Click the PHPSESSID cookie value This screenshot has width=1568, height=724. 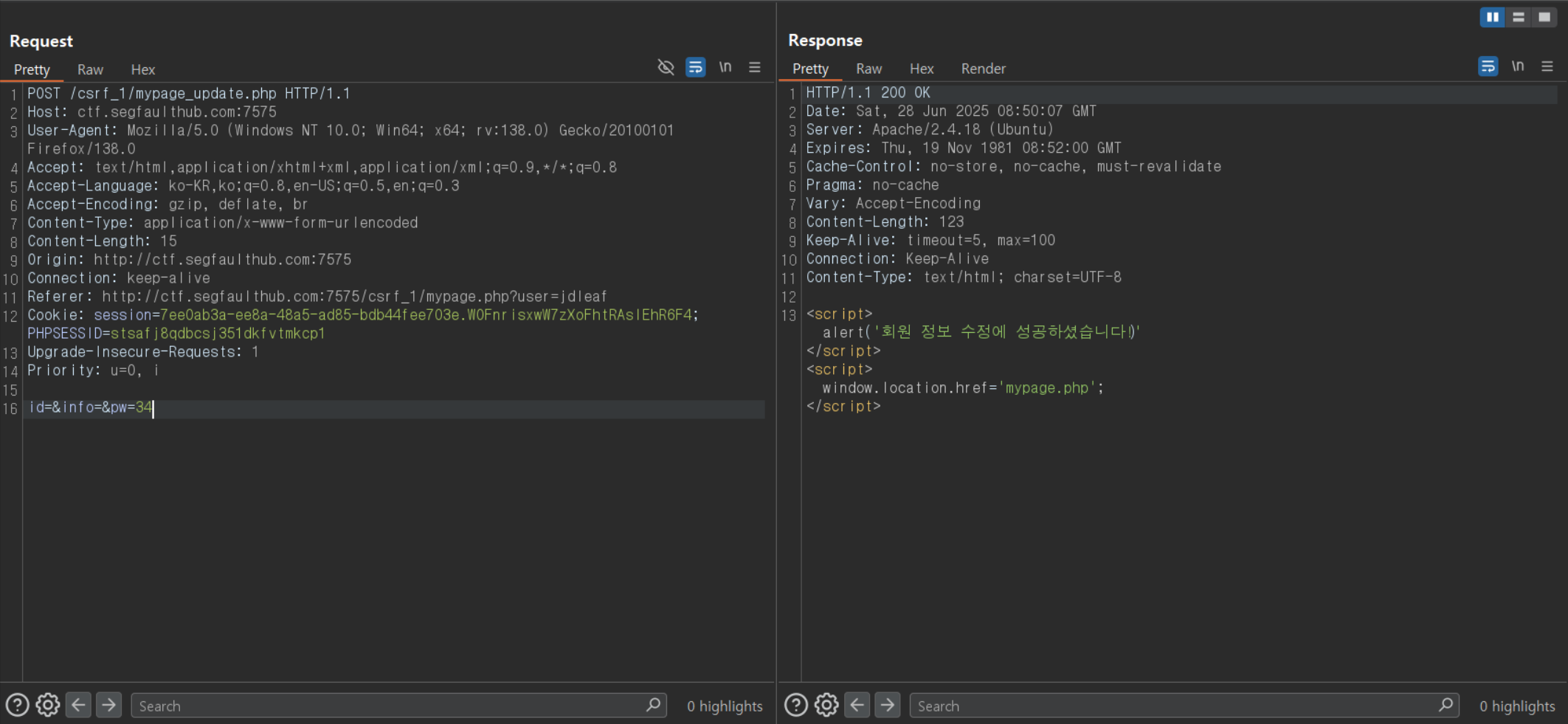(218, 334)
